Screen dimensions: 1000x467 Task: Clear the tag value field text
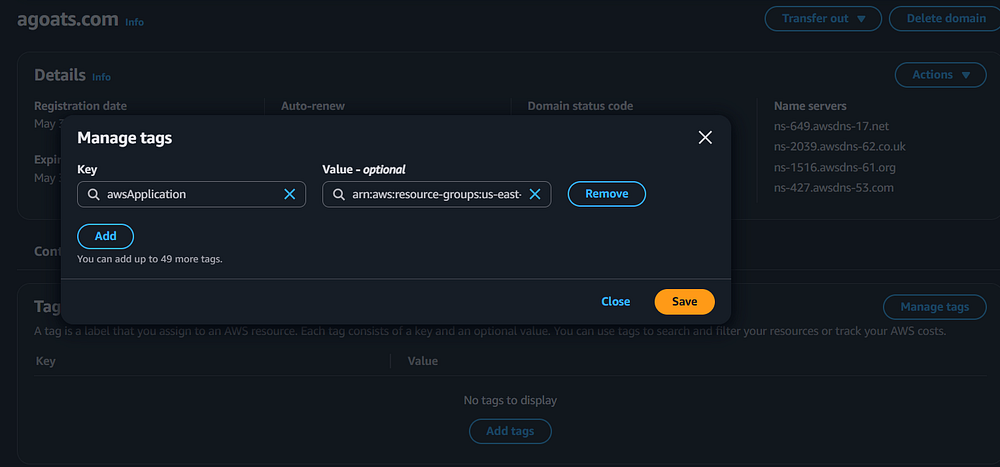coord(534,194)
